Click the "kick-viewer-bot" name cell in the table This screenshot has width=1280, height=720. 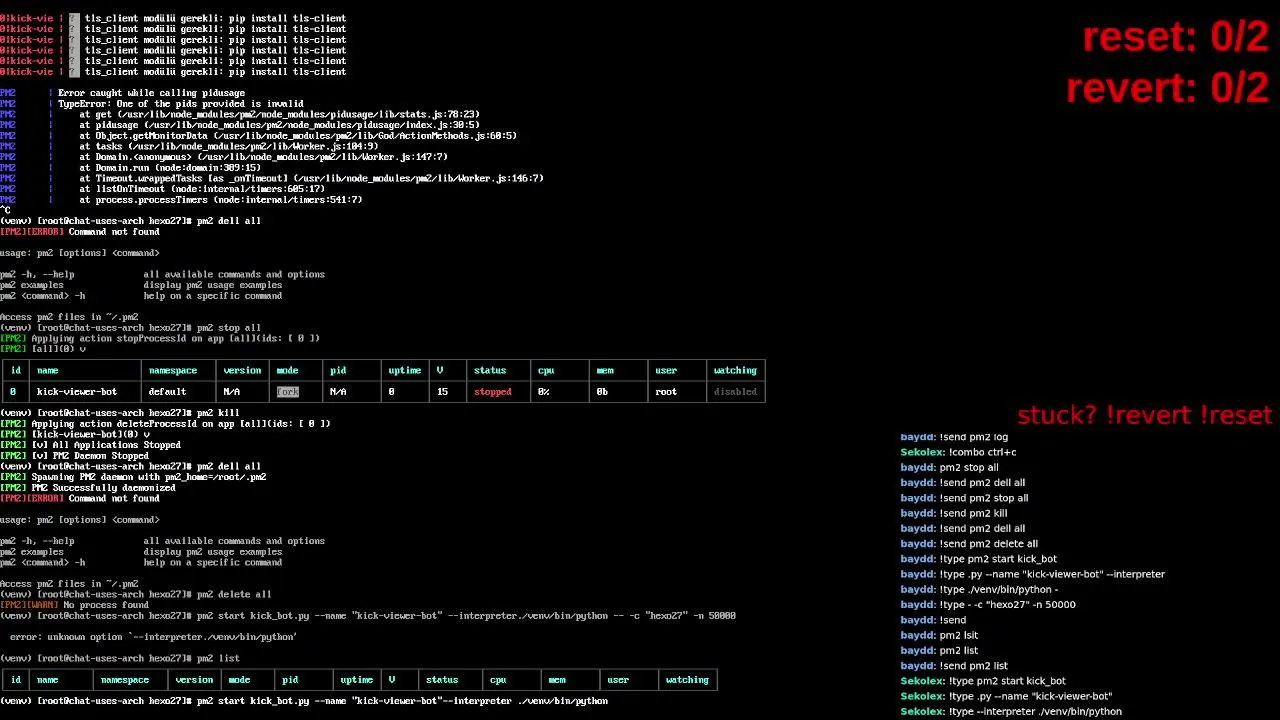(77, 392)
